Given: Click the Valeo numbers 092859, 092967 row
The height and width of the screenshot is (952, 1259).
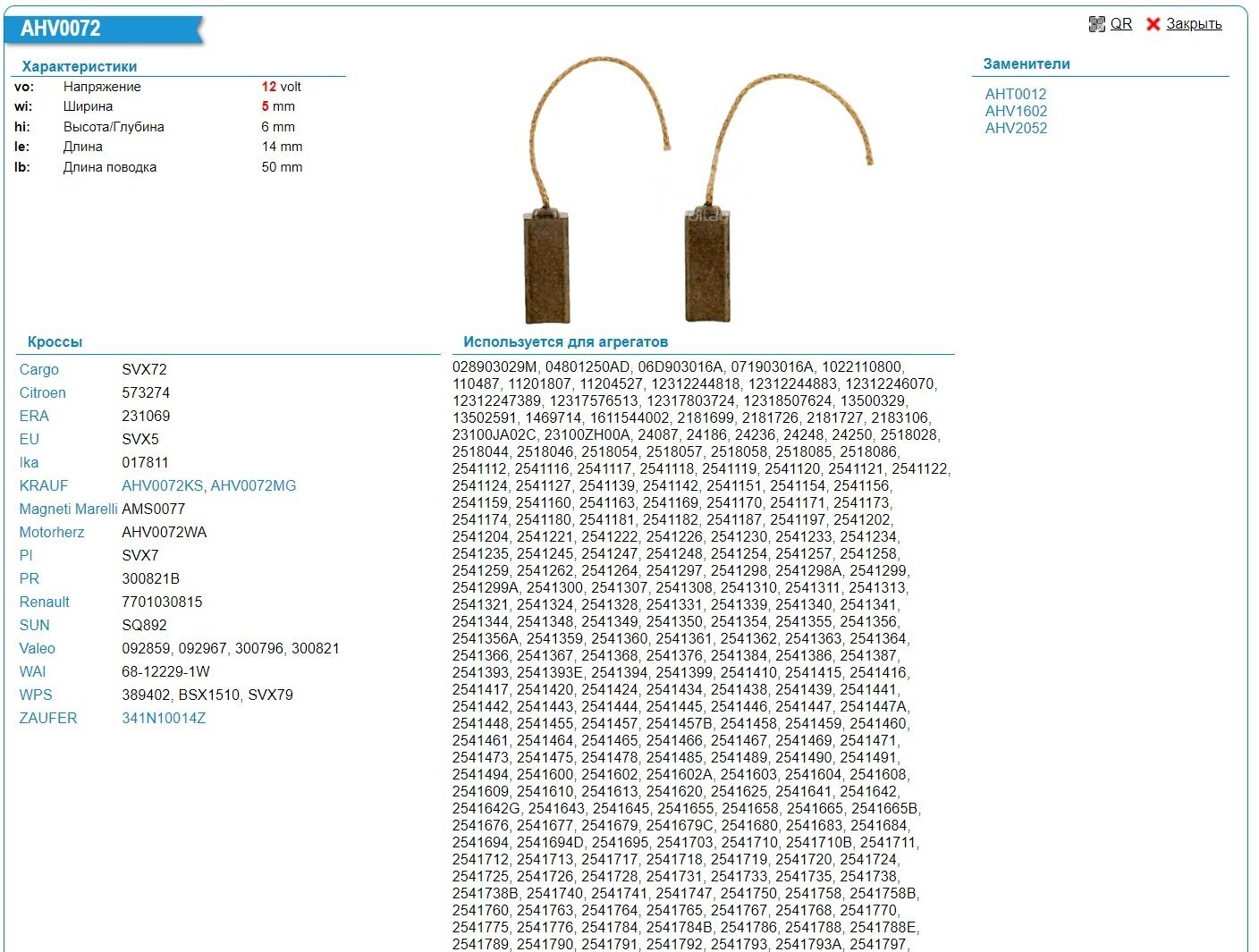Looking at the screenshot, I should [231, 648].
